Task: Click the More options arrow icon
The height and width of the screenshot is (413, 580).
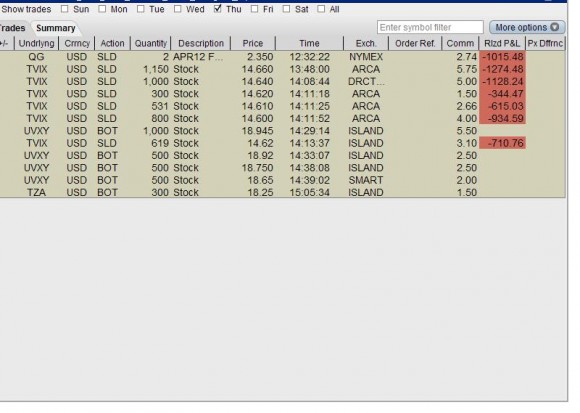Action: [x=554, y=27]
